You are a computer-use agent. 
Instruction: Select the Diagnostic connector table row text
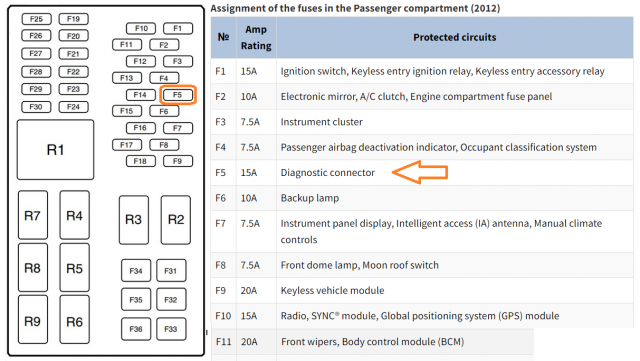point(327,173)
